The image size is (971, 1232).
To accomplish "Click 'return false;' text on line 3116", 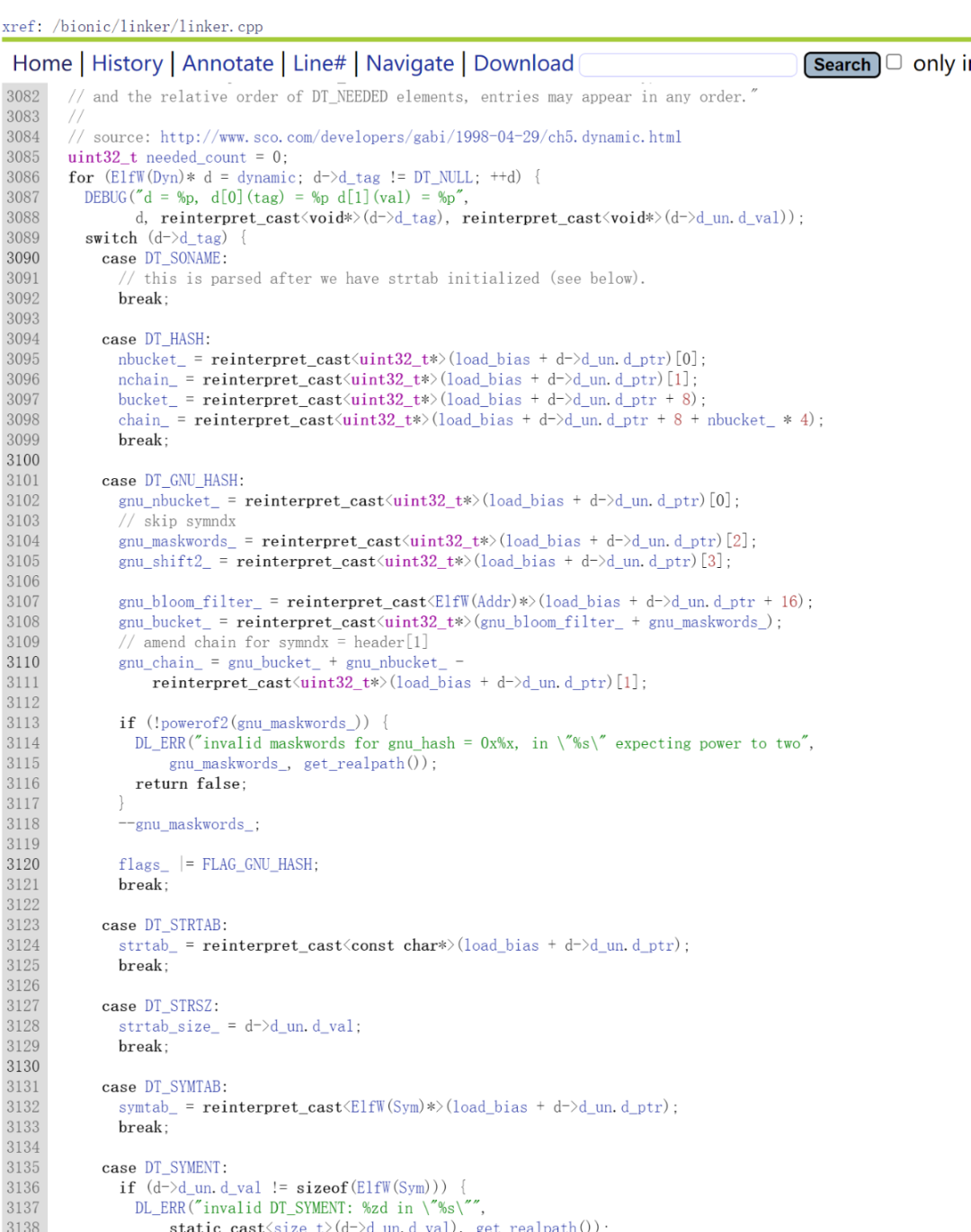I will click(x=191, y=784).
